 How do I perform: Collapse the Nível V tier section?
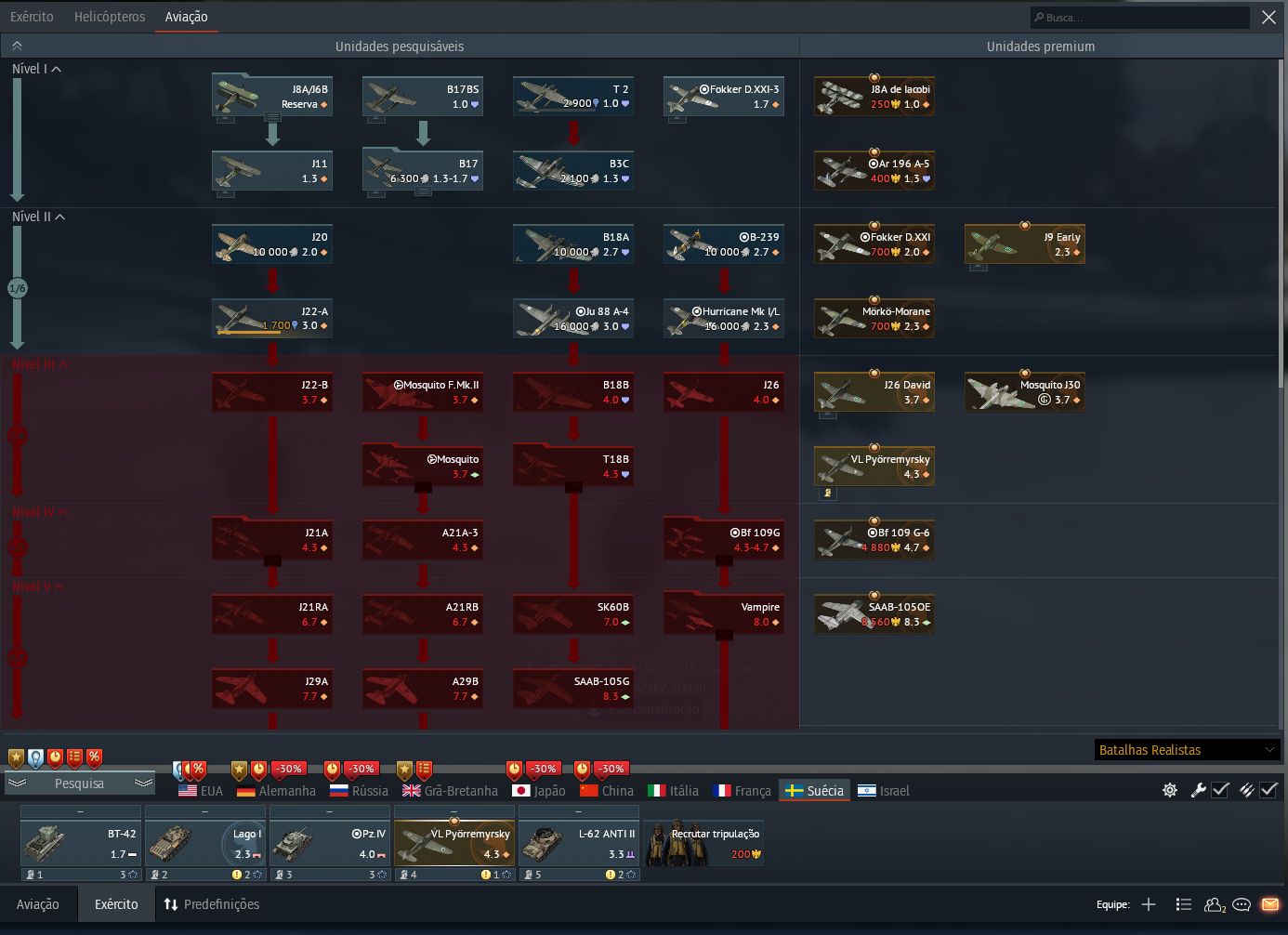tap(37, 586)
